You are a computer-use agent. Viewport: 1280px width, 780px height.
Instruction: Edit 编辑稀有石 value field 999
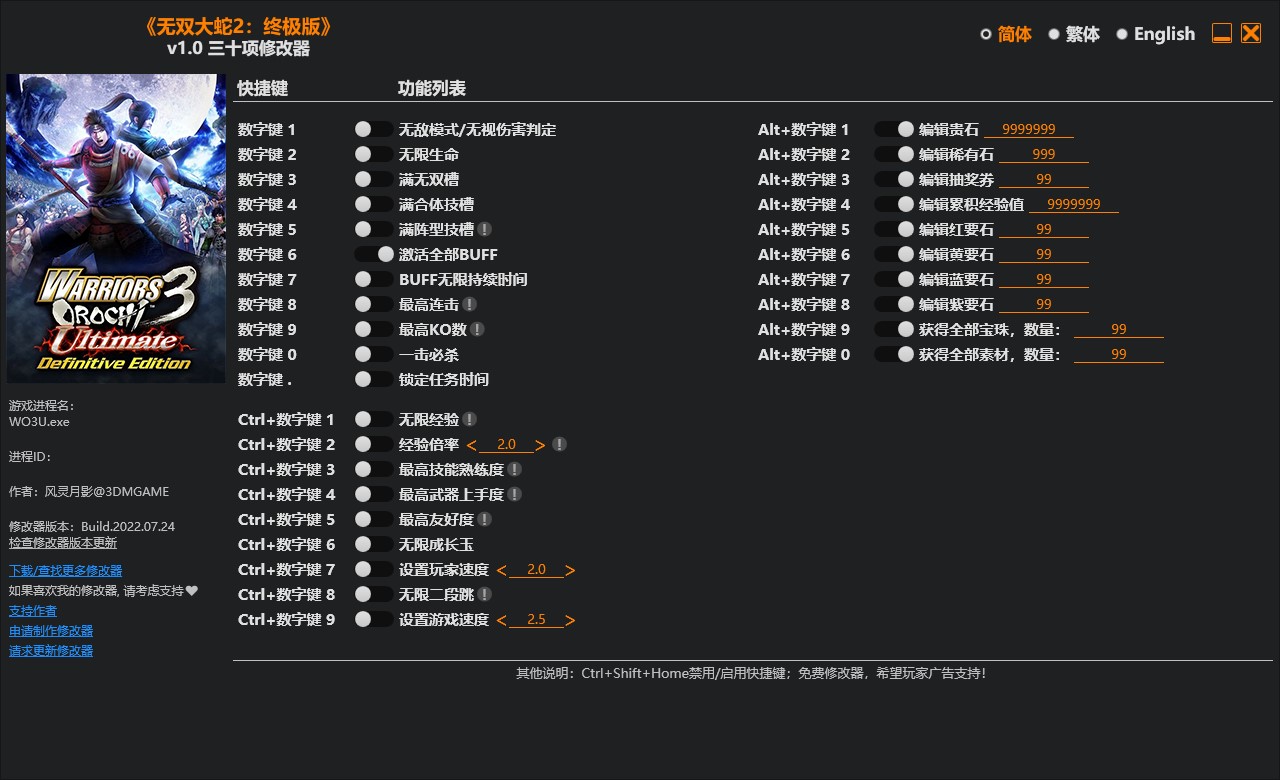[1044, 154]
